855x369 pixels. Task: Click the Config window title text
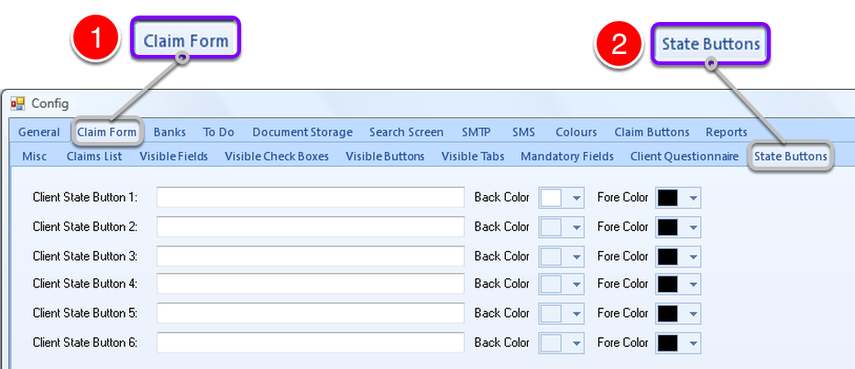[x=50, y=104]
